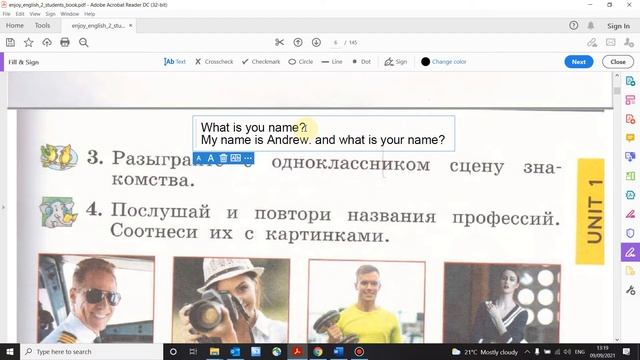The image size is (640, 360).
Task: Open the Sign menu
Action: (x=50, y=14)
